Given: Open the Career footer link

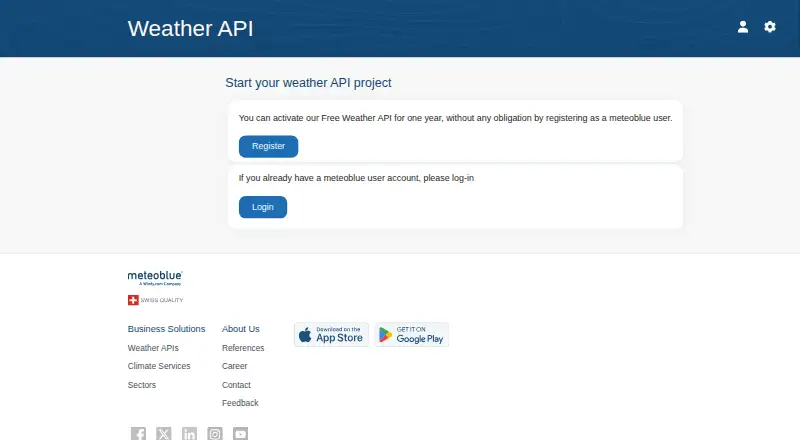Looking at the screenshot, I should tap(234, 366).
